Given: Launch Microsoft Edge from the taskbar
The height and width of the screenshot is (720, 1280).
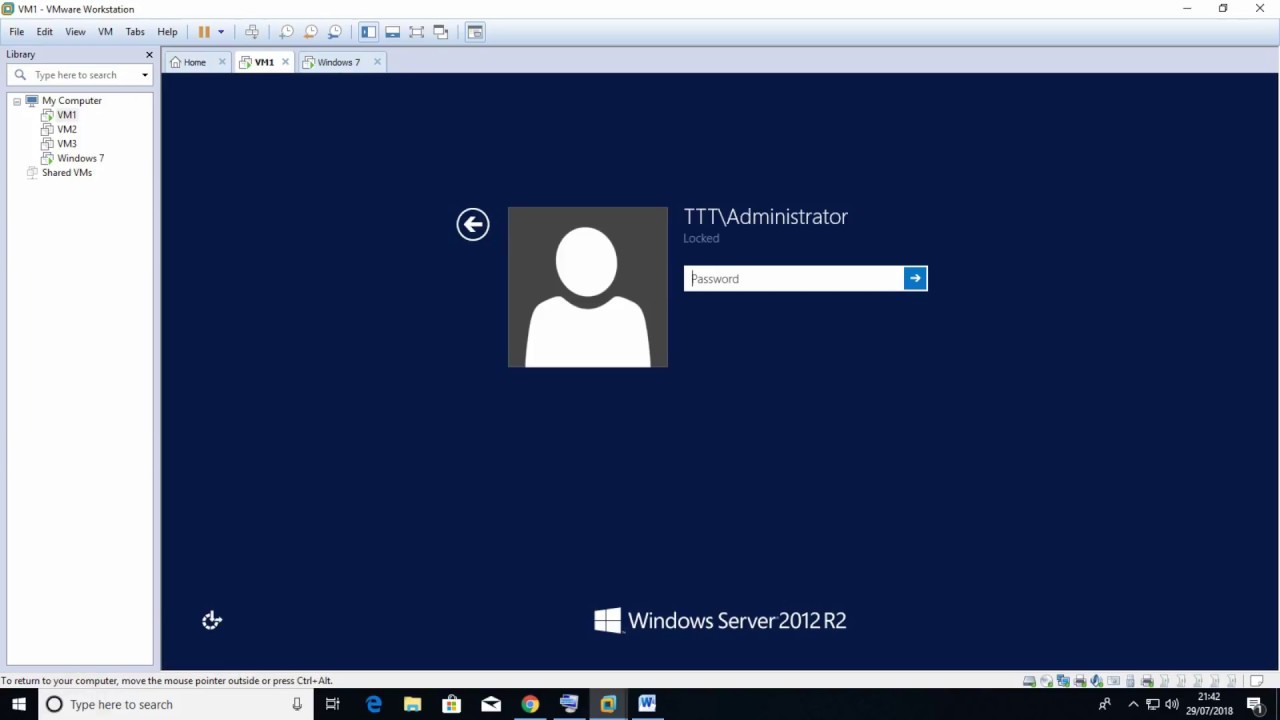Looking at the screenshot, I should [374, 704].
